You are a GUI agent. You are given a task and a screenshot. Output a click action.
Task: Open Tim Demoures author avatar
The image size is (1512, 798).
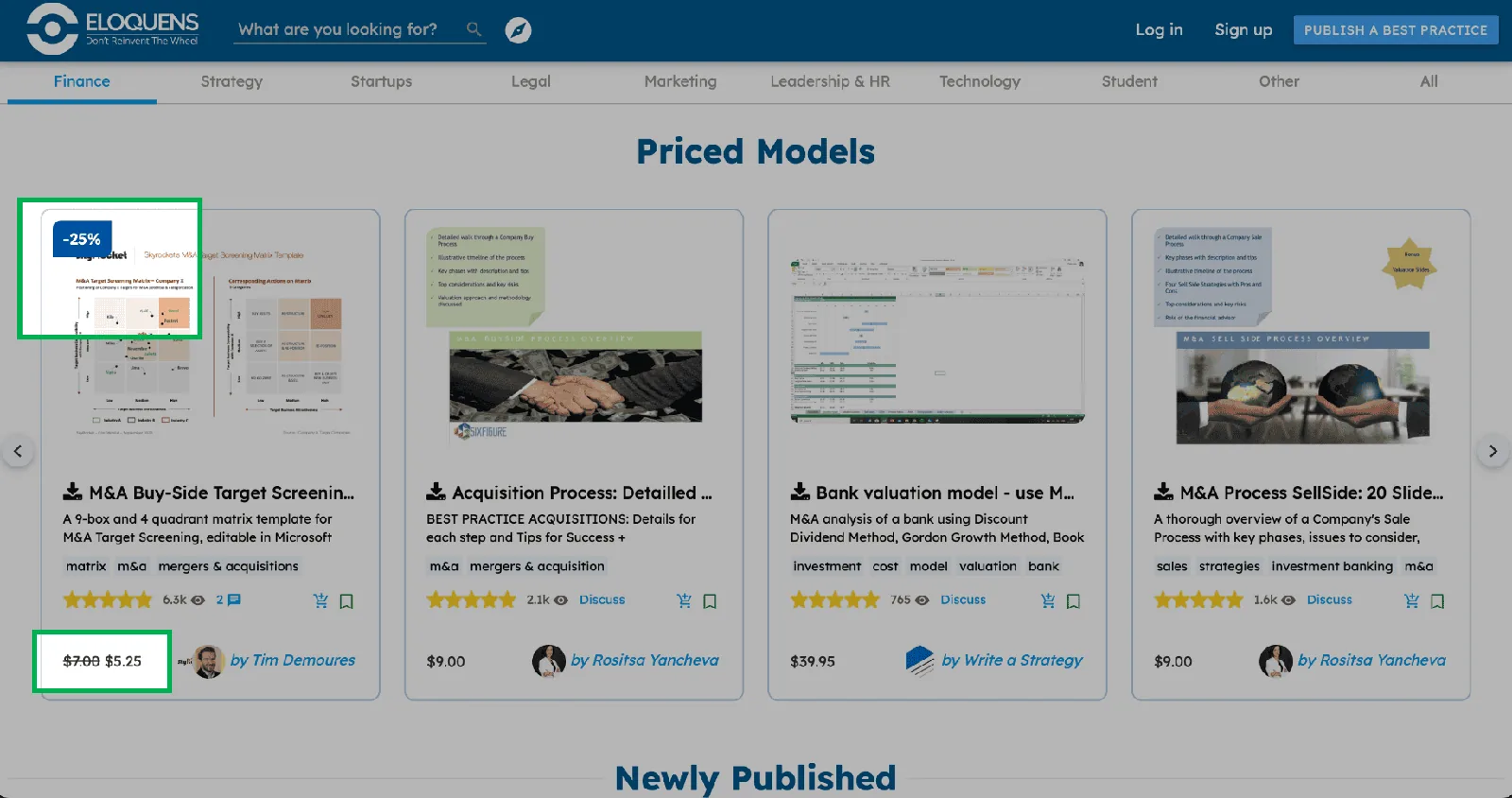point(209,661)
